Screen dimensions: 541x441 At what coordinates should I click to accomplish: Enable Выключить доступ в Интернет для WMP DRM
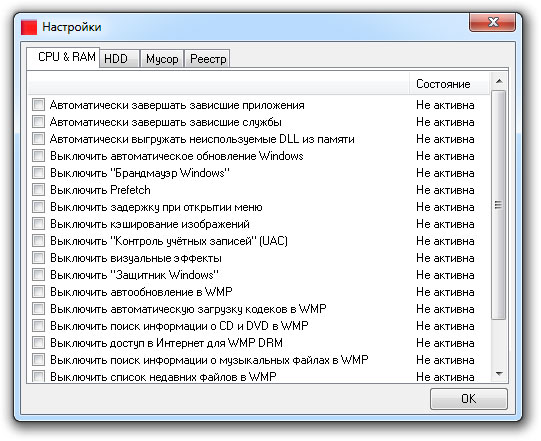(x=38, y=342)
